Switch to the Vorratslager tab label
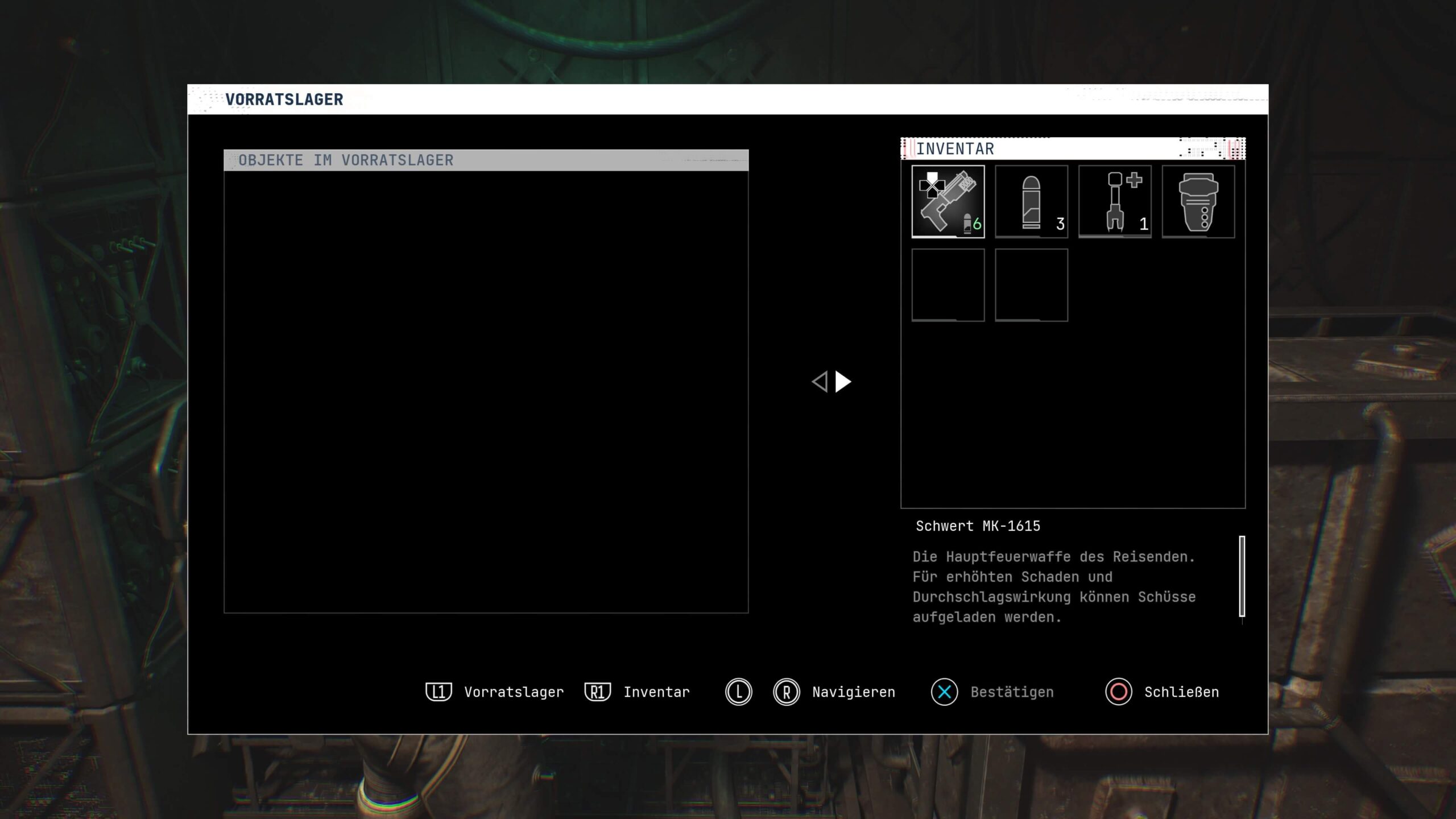The image size is (1456, 819). click(x=514, y=692)
